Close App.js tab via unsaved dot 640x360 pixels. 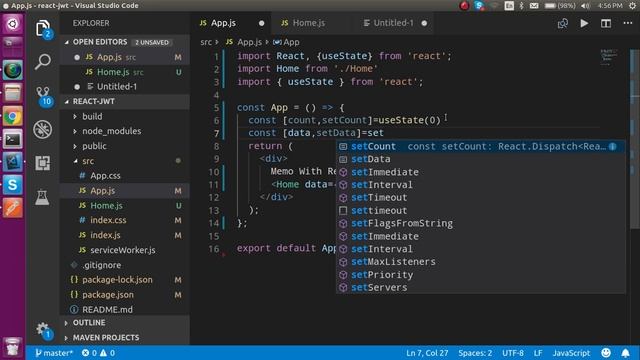pyautogui.click(x=262, y=23)
